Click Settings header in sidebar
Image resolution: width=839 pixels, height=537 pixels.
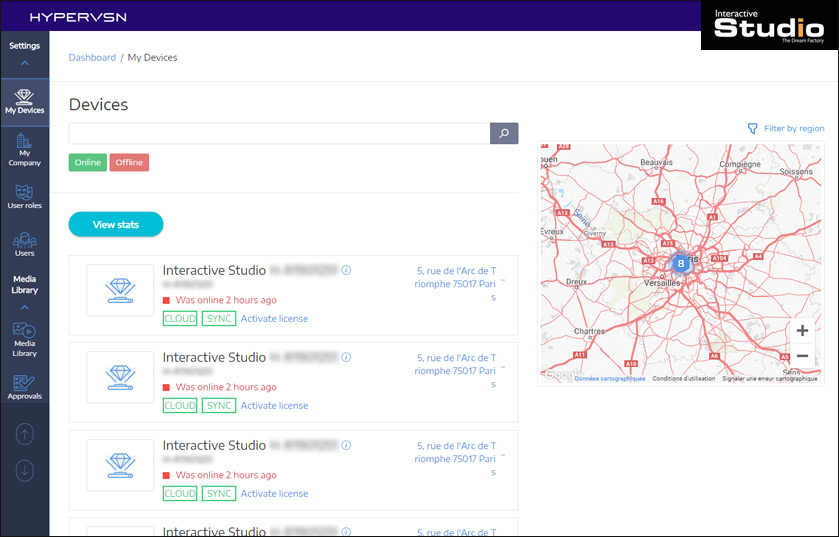click(x=25, y=45)
